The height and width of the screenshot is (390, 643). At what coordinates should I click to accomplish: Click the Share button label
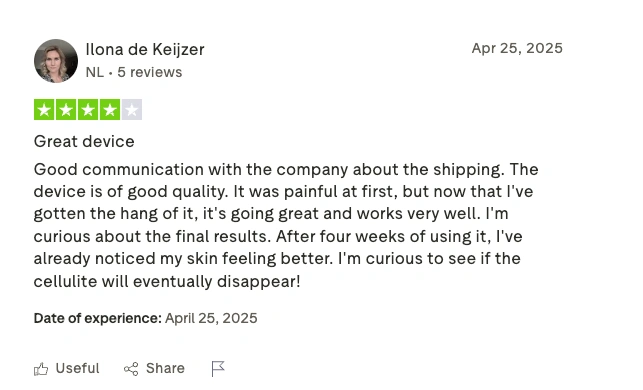point(165,368)
